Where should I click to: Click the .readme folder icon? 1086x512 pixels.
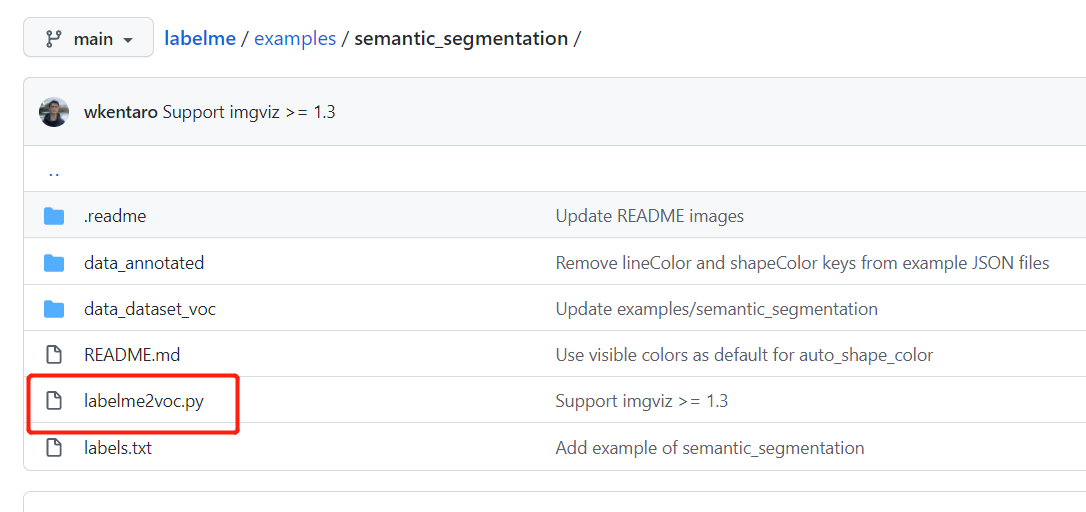[54, 216]
